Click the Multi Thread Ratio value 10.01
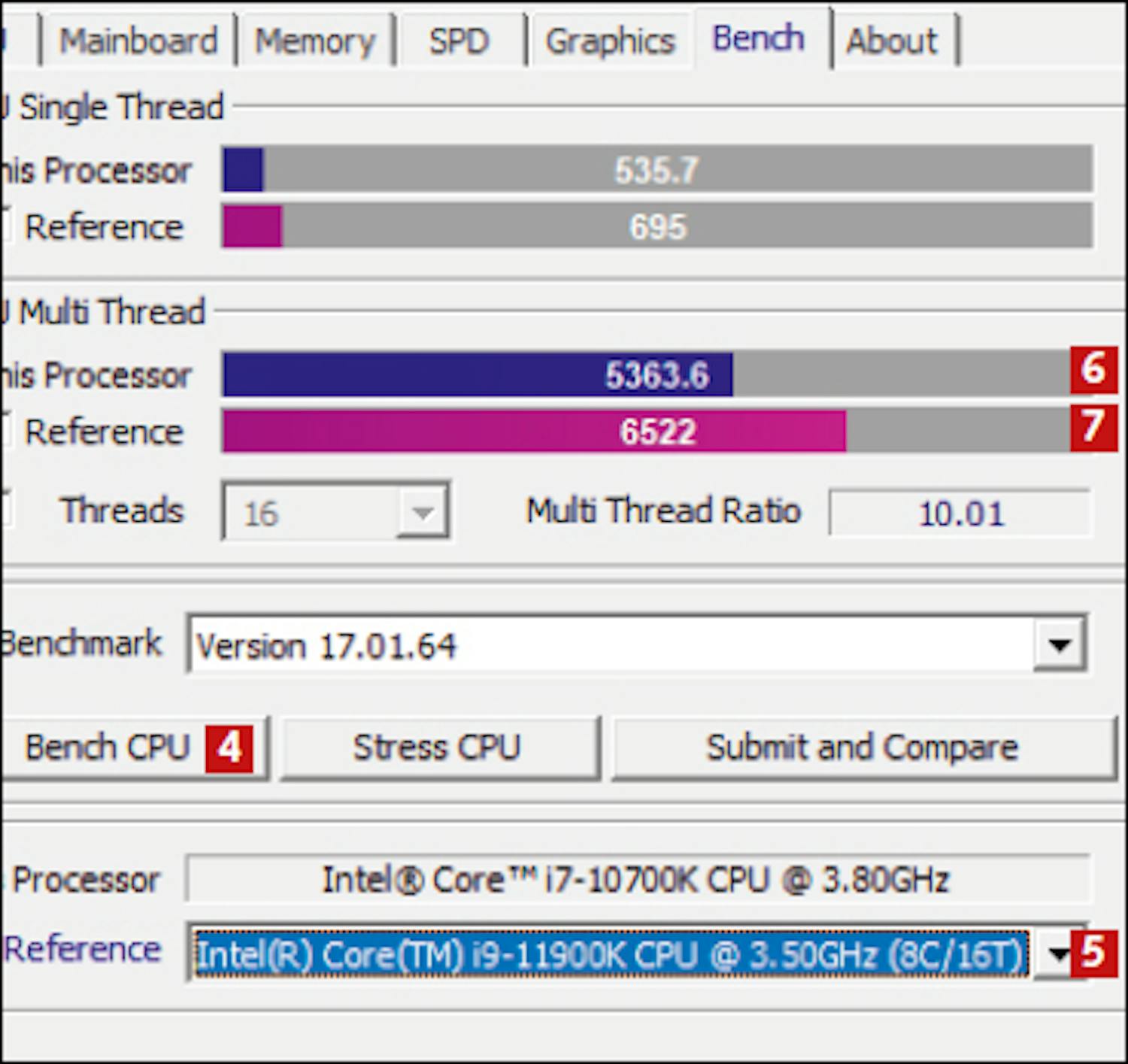Screen dimensions: 1128x1064 tap(960, 514)
